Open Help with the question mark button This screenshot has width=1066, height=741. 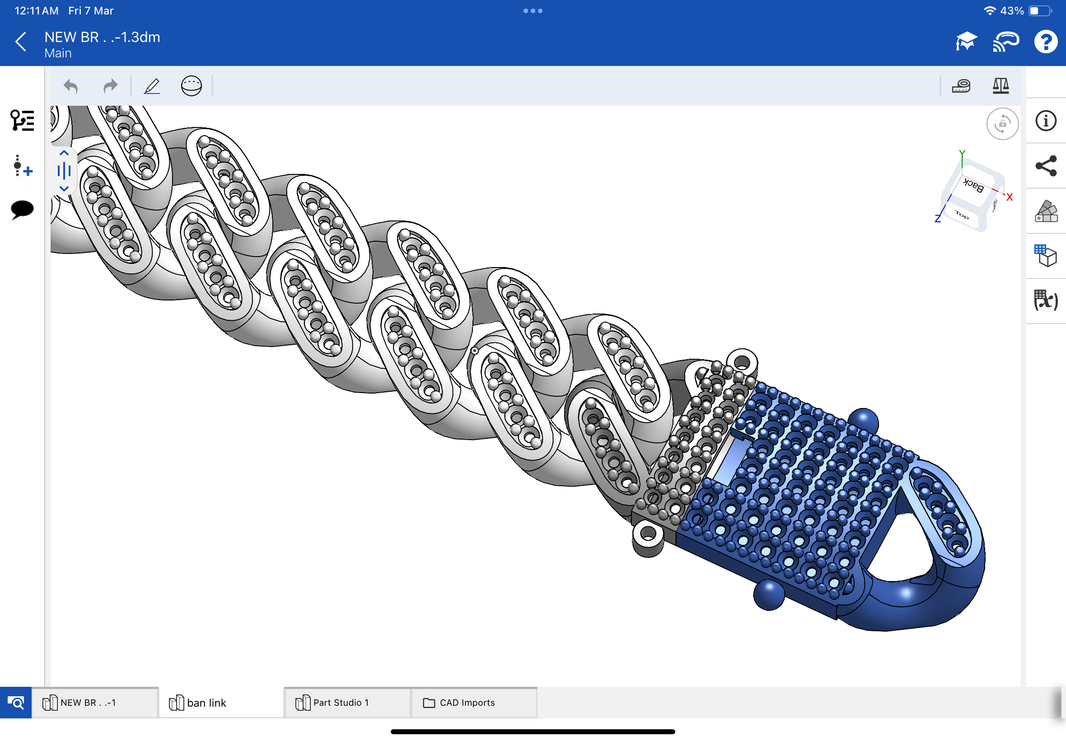click(x=1045, y=41)
